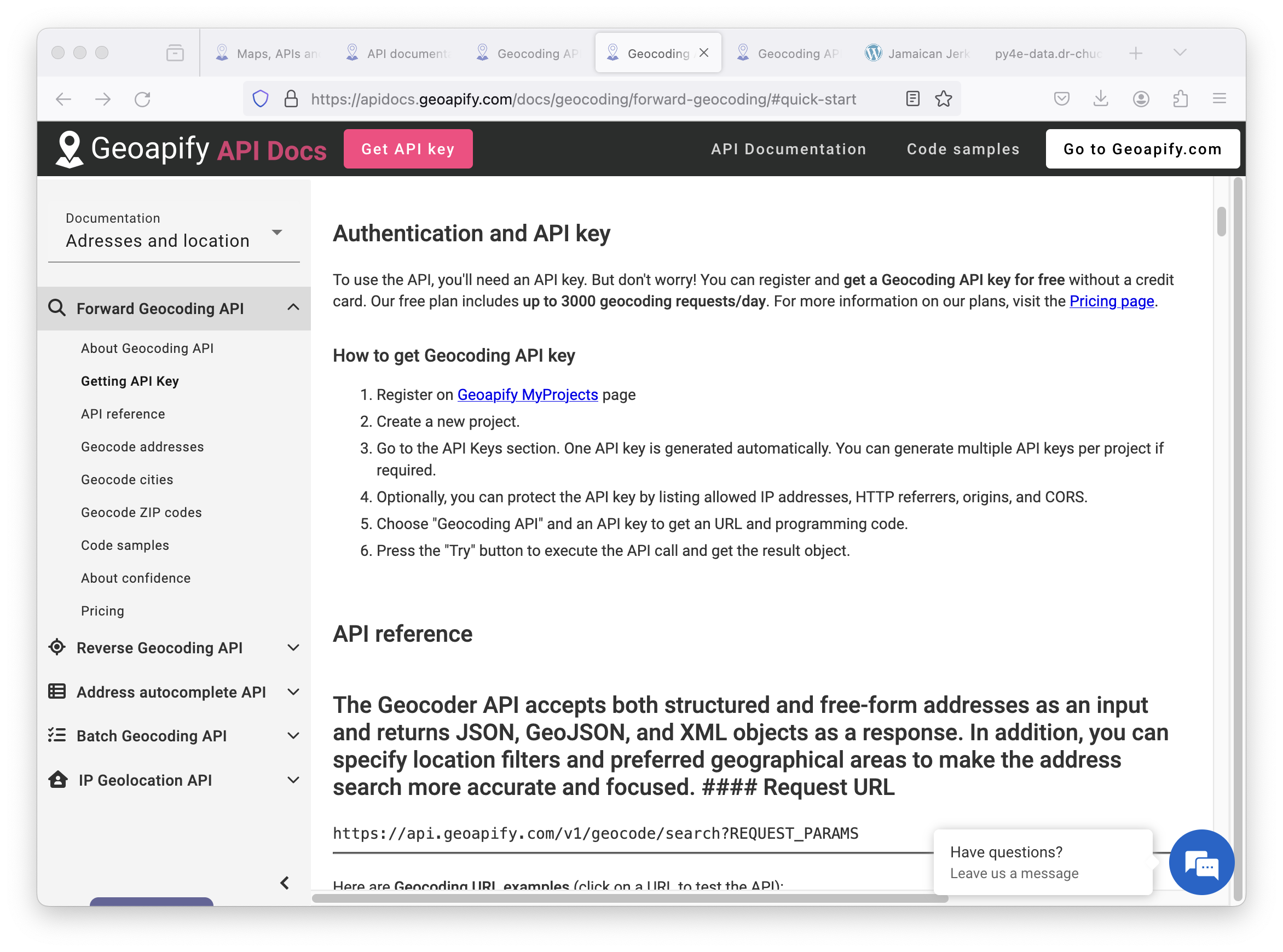Select Geocode ZIP codes in sidebar
1283x952 pixels.
[141, 512]
